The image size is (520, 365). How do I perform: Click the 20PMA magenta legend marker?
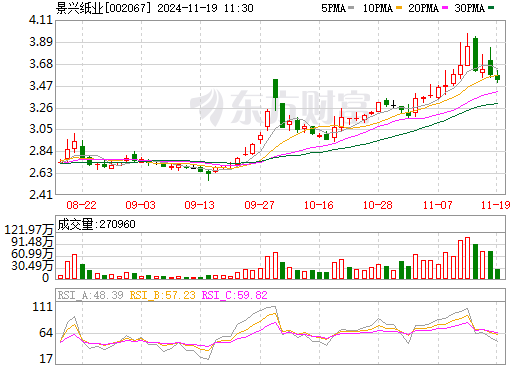[445, 8]
